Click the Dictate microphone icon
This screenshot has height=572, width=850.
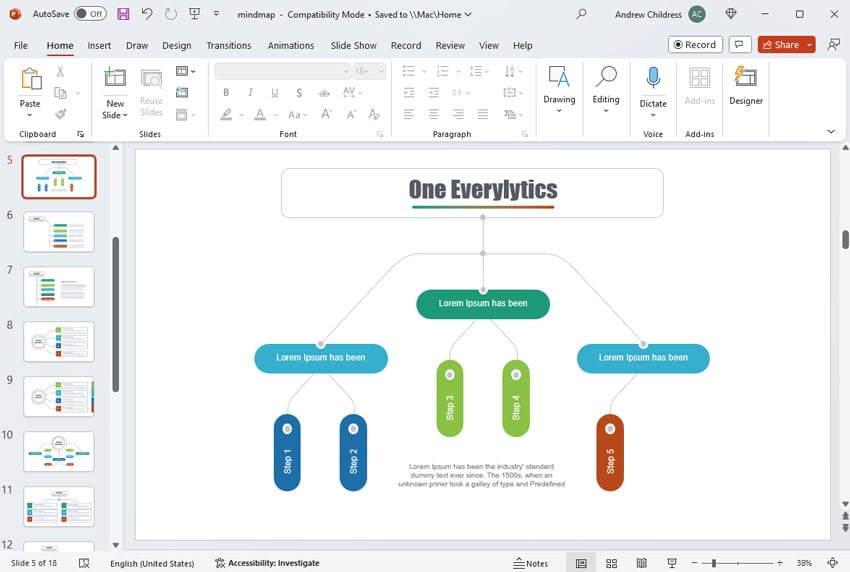point(653,80)
